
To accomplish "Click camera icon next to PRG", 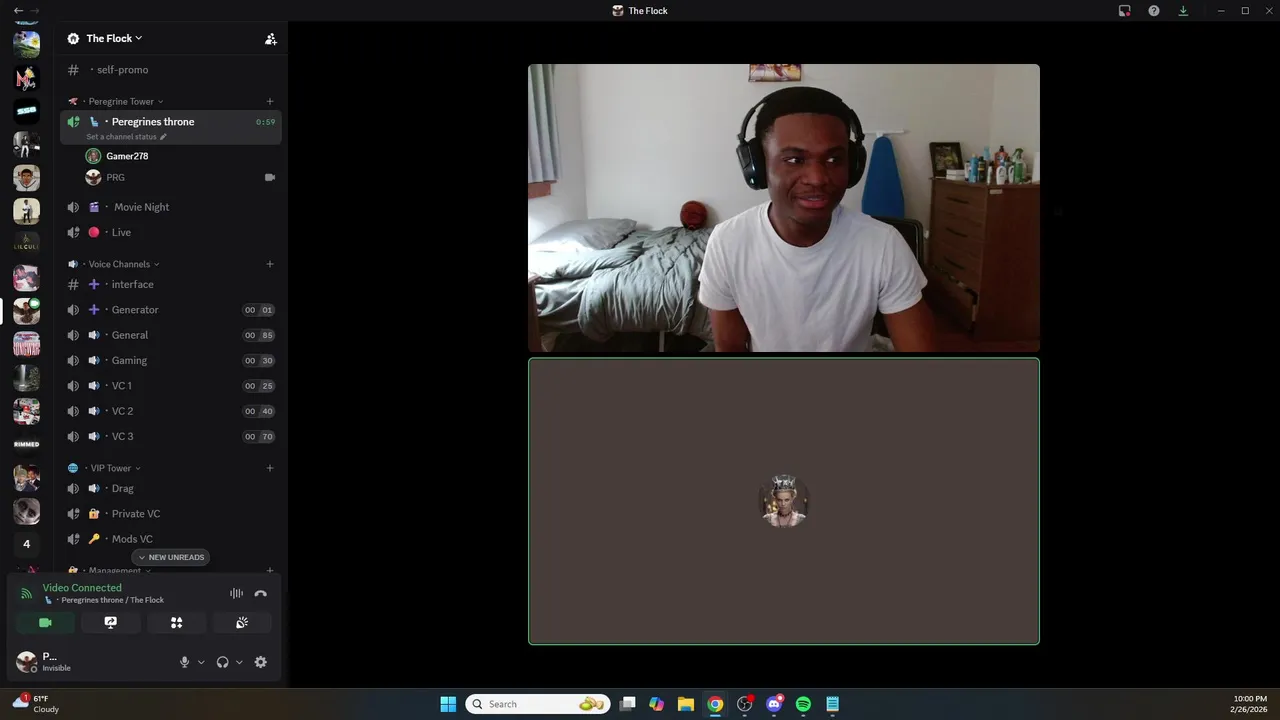I will click(269, 177).
